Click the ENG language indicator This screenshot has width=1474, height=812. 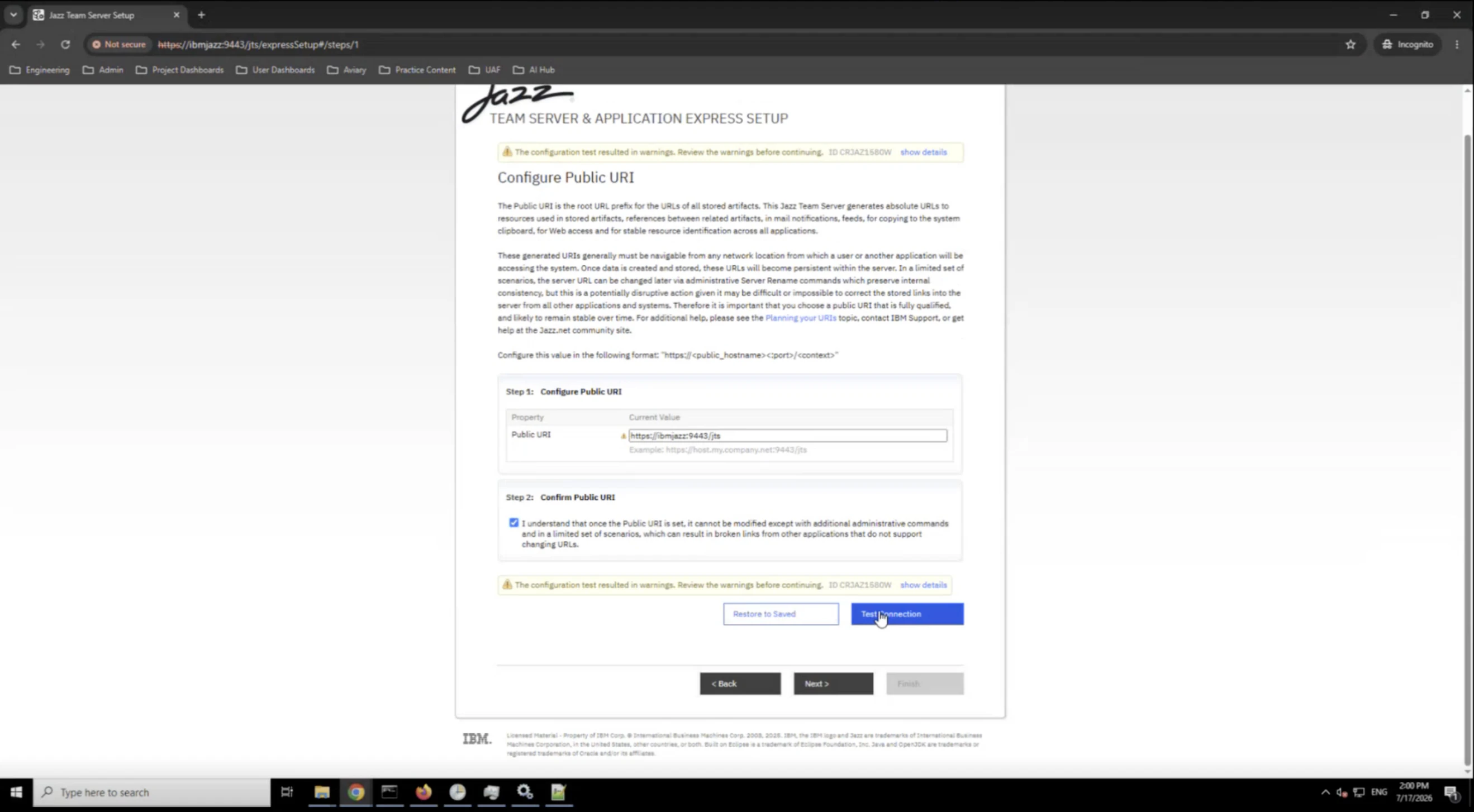coord(1379,792)
